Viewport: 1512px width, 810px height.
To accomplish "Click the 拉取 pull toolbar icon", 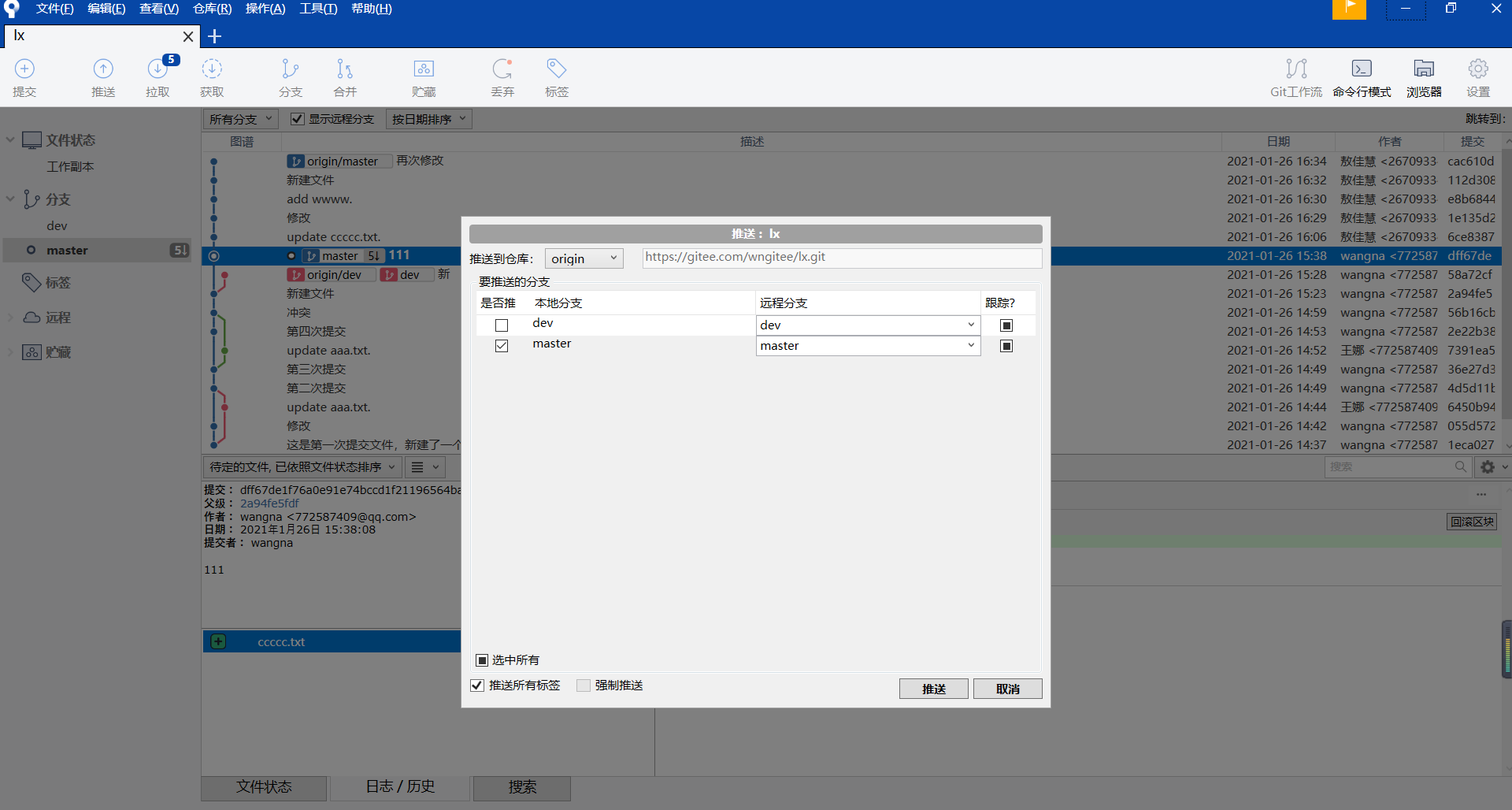I will [157, 69].
